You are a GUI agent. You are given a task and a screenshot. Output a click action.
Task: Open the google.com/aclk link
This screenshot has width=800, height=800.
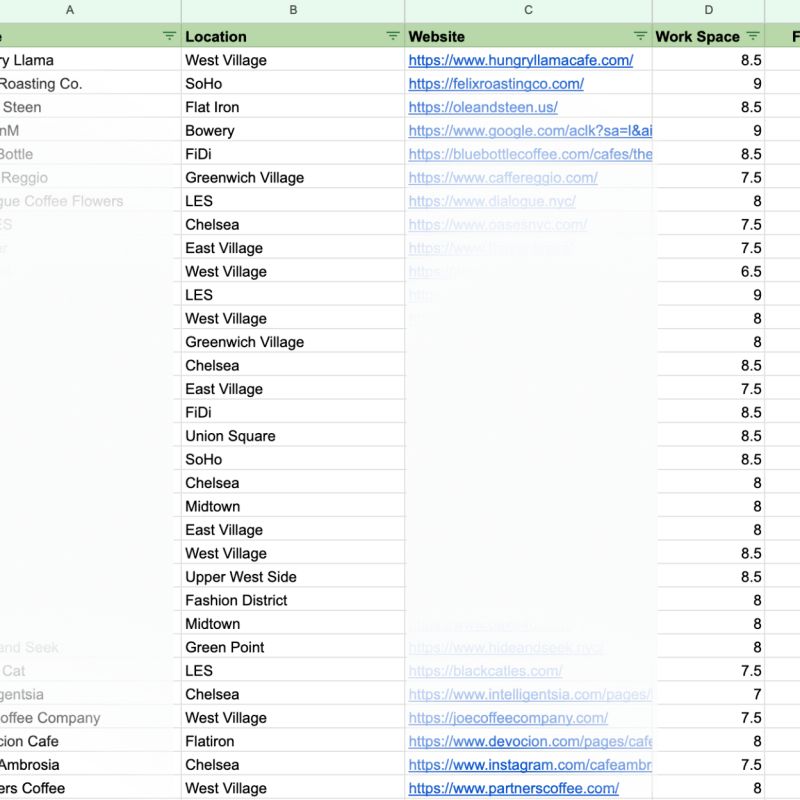(x=530, y=131)
